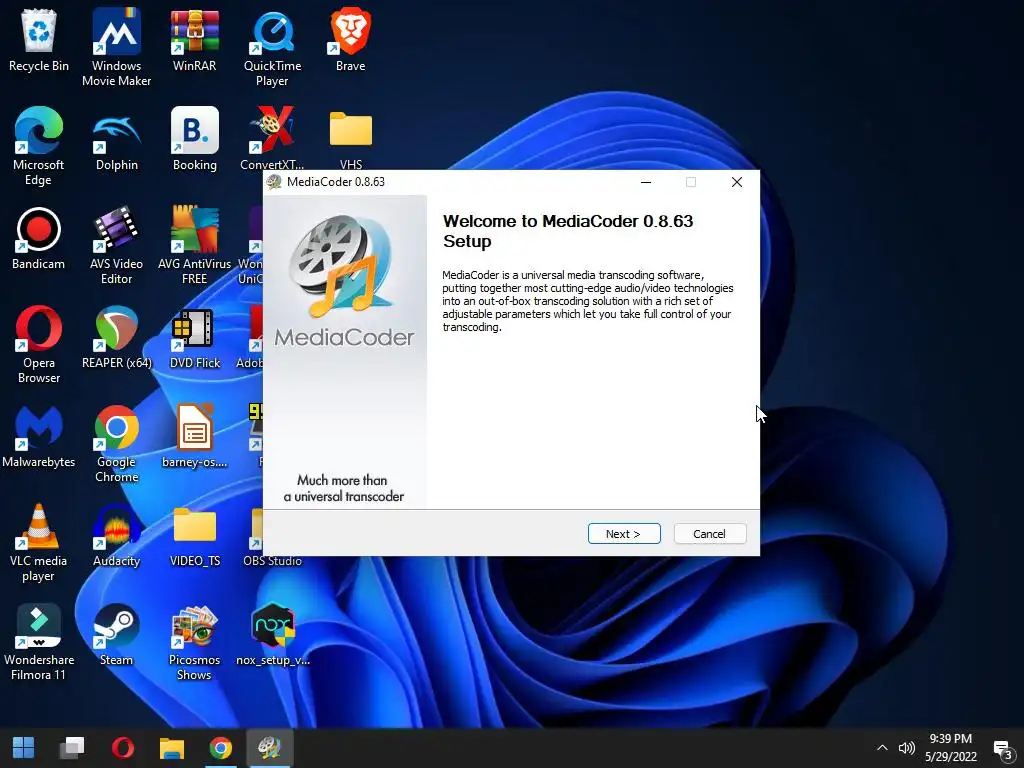1024x768 pixels.
Task: Open the notification center with 3 alerts
Action: (x=1002, y=750)
